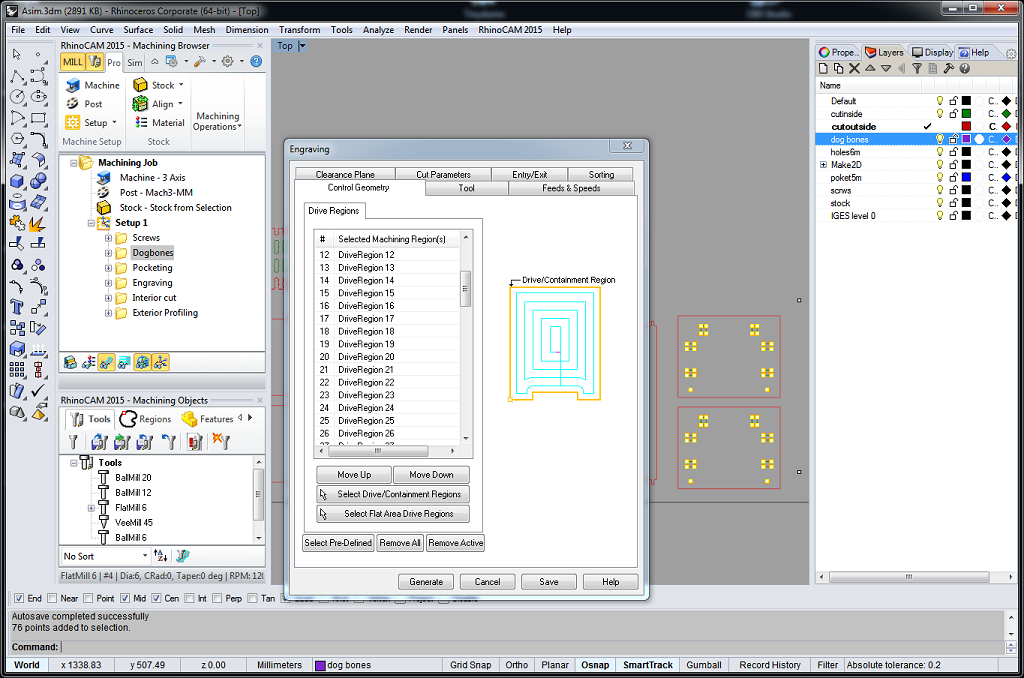Enable the Perp osnap checkbox

point(217,598)
